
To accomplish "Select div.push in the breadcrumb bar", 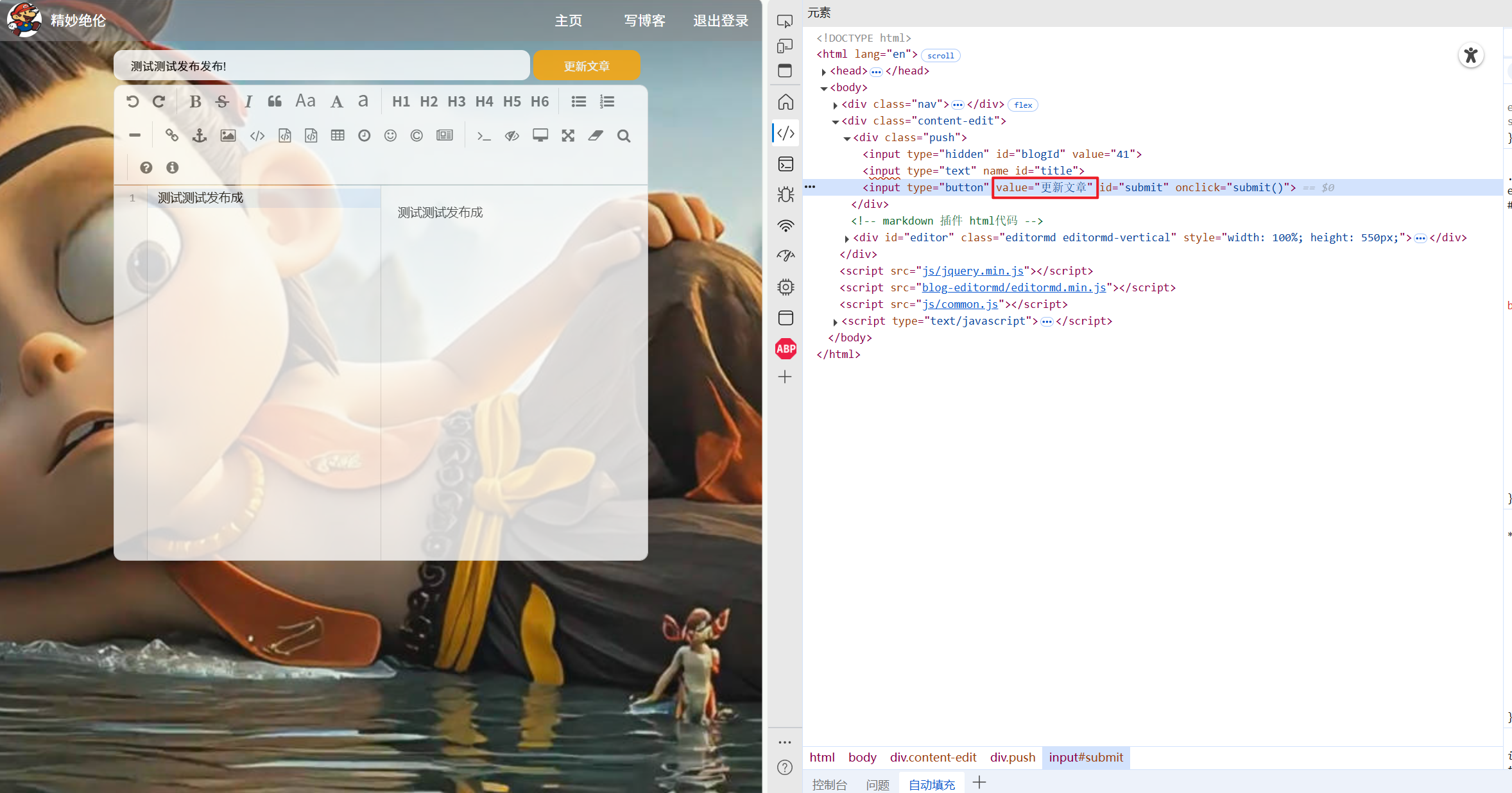I will pyautogui.click(x=1012, y=757).
